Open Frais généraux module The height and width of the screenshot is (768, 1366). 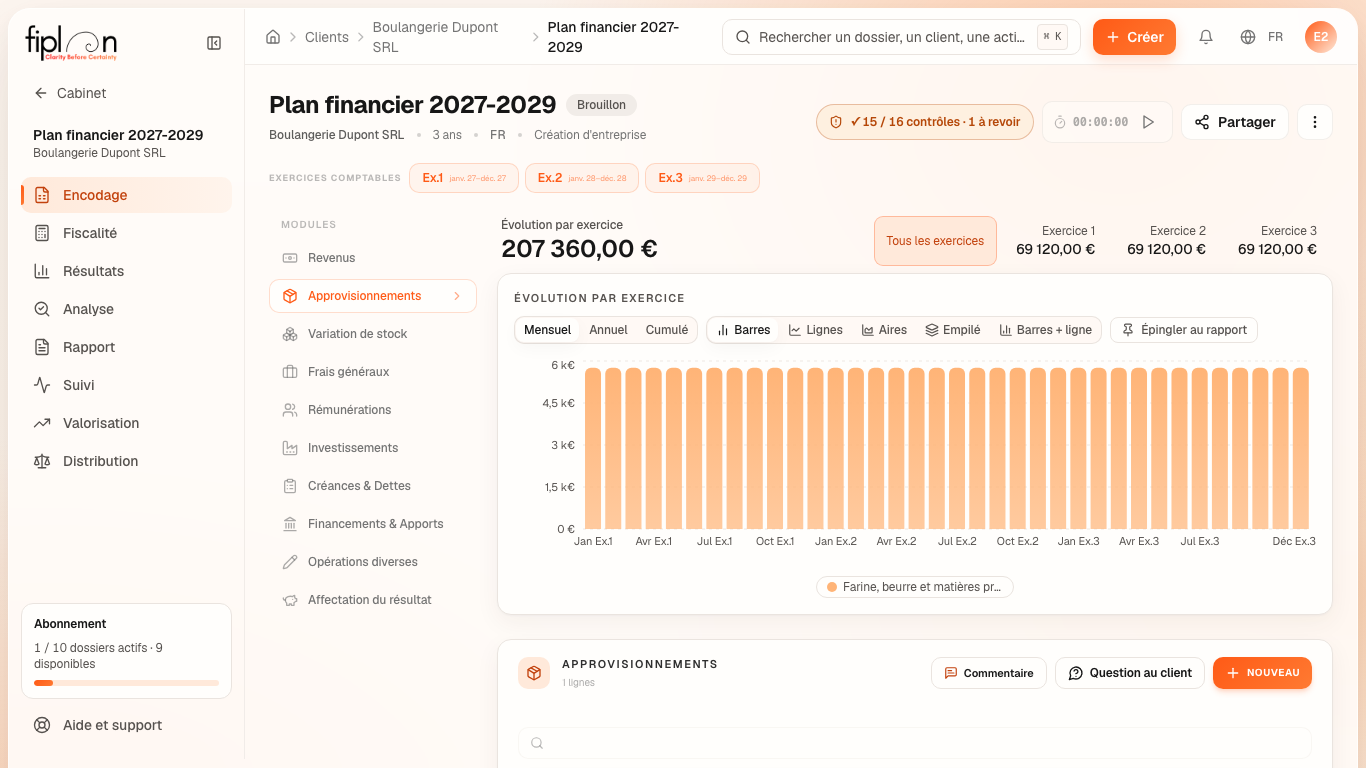tap(372, 372)
